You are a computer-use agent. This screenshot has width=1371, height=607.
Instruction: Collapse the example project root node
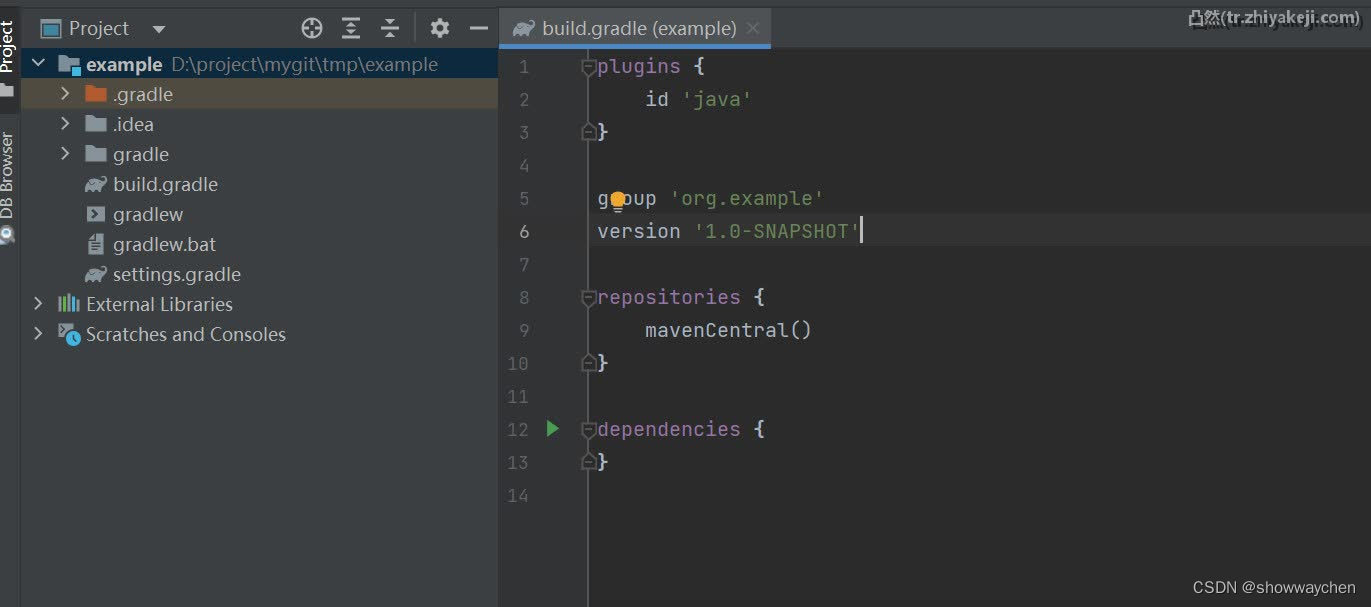click(x=39, y=64)
